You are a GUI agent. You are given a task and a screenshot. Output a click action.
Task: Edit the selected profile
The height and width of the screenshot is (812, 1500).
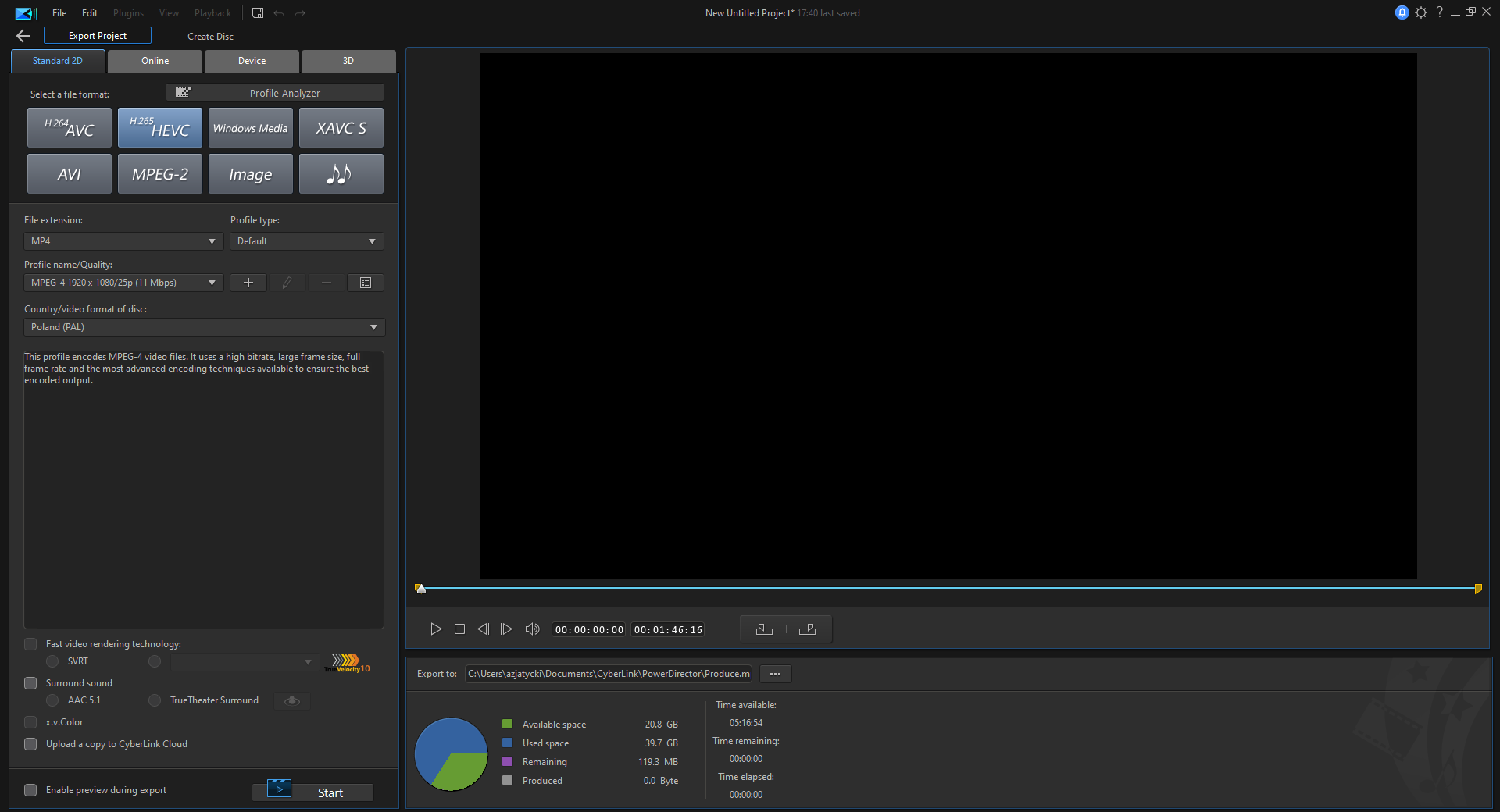tap(287, 283)
